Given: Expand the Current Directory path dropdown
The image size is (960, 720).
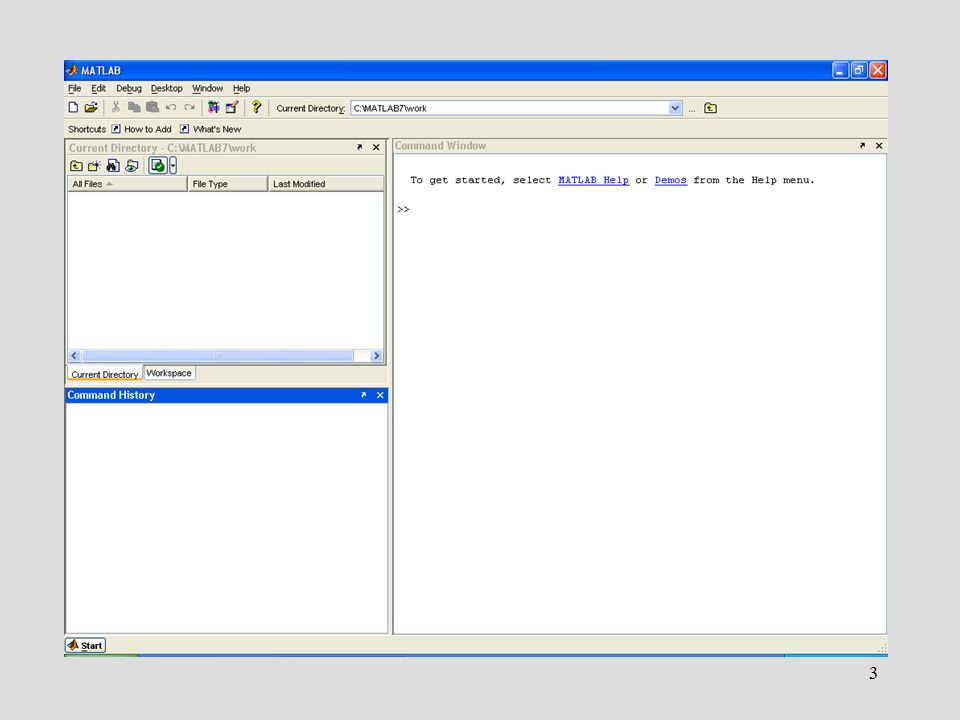Looking at the screenshot, I should click(675, 108).
